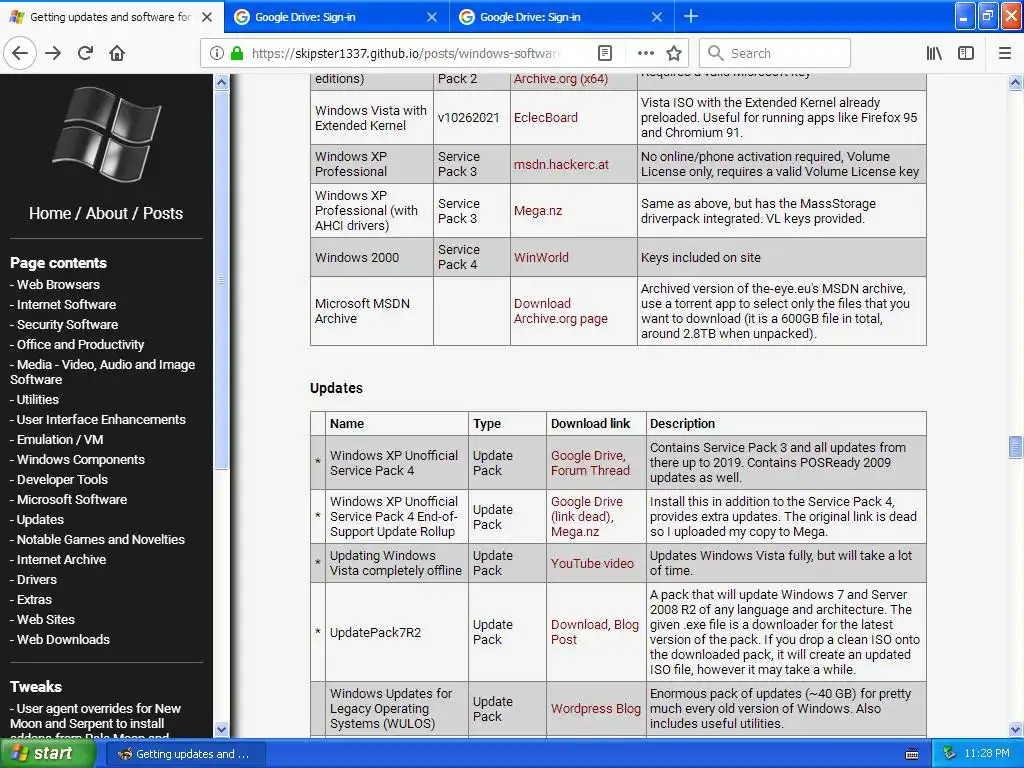Click the keyboard icon in system tray
The image size is (1024, 768).
[x=912, y=754]
